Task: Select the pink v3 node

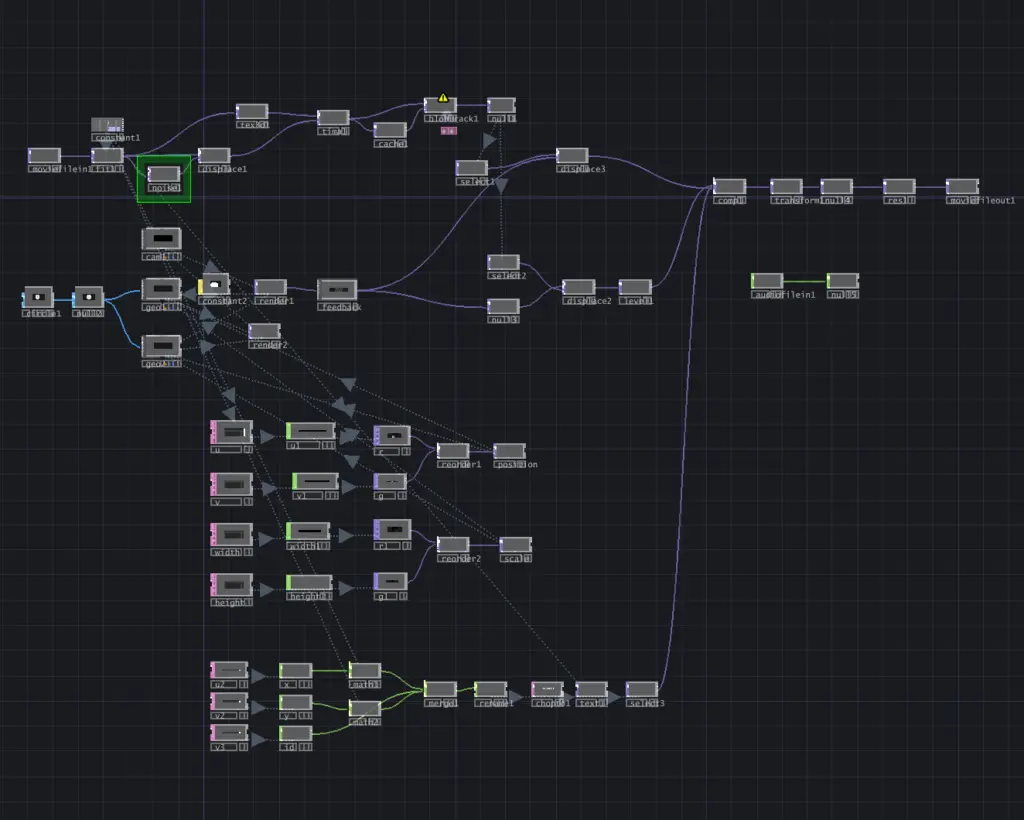Action: [x=229, y=733]
